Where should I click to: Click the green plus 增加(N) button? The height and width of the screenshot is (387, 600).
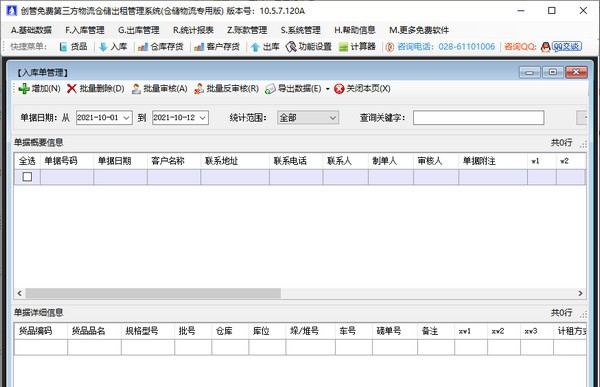pos(39,89)
